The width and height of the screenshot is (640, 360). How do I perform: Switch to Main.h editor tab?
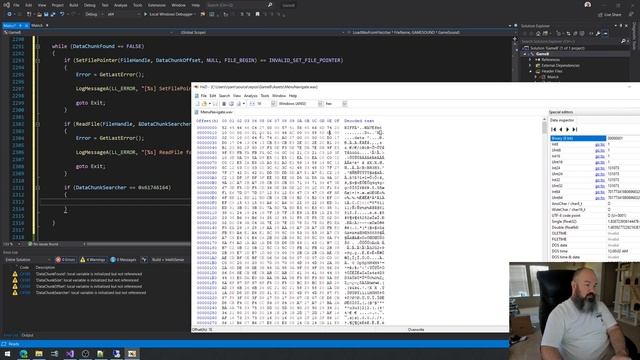click(x=37, y=25)
